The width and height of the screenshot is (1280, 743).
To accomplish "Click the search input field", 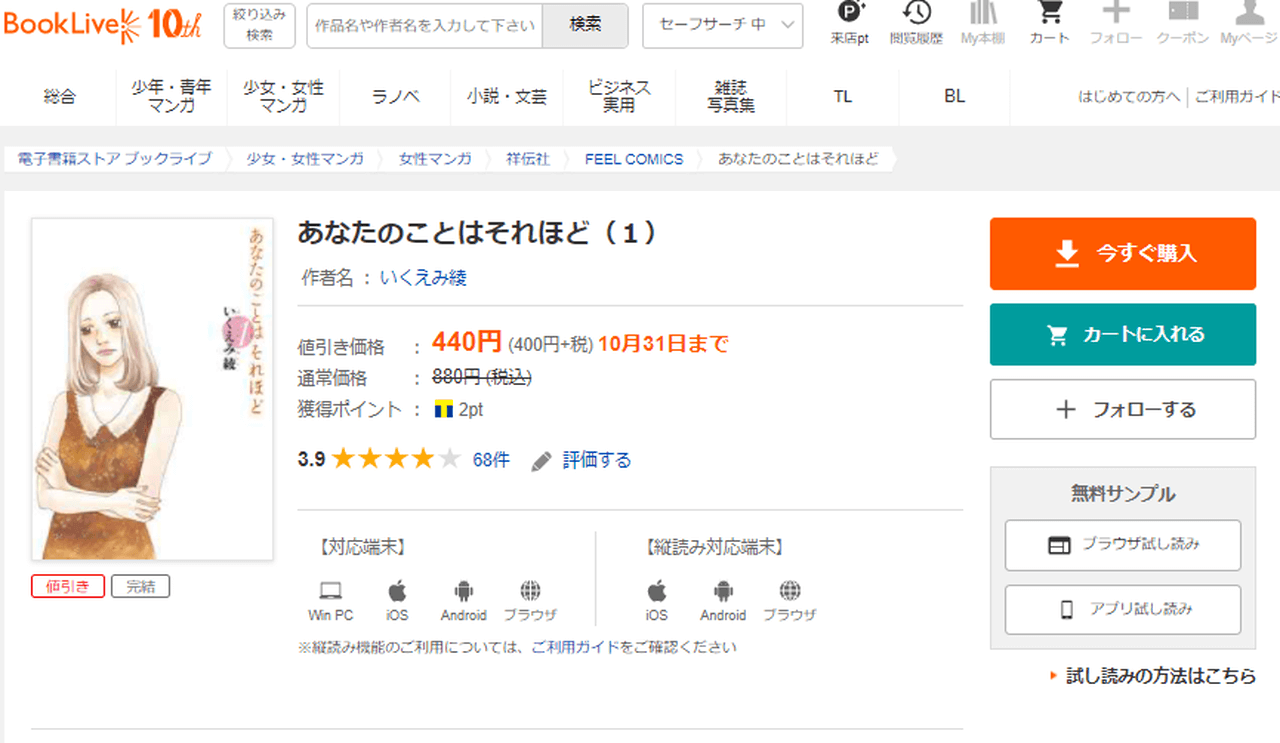I will [x=425, y=25].
